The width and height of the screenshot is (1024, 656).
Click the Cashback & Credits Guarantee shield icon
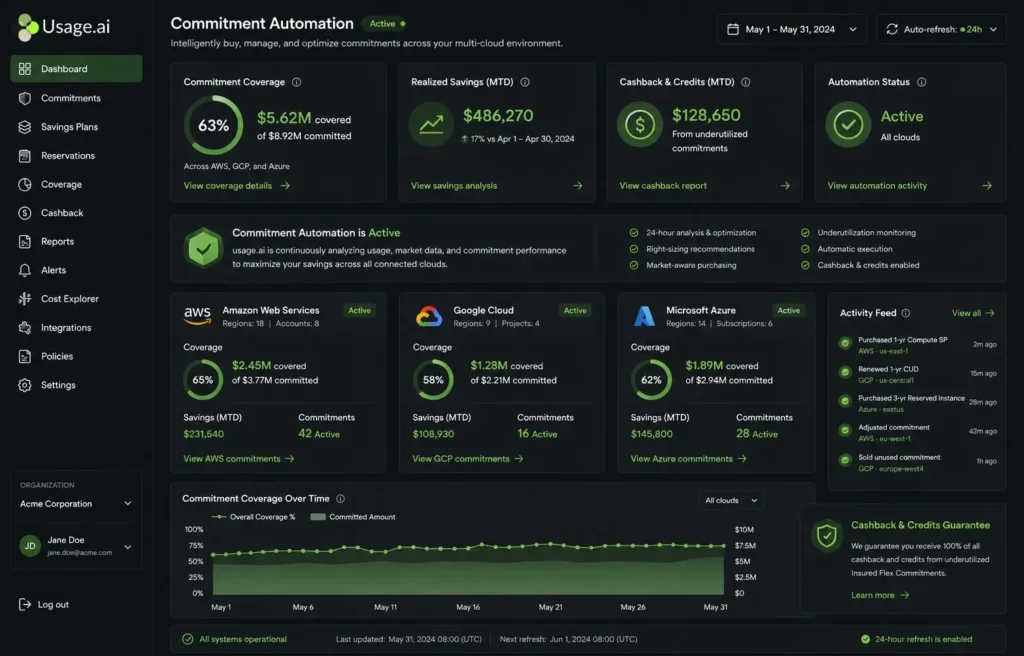(827, 536)
